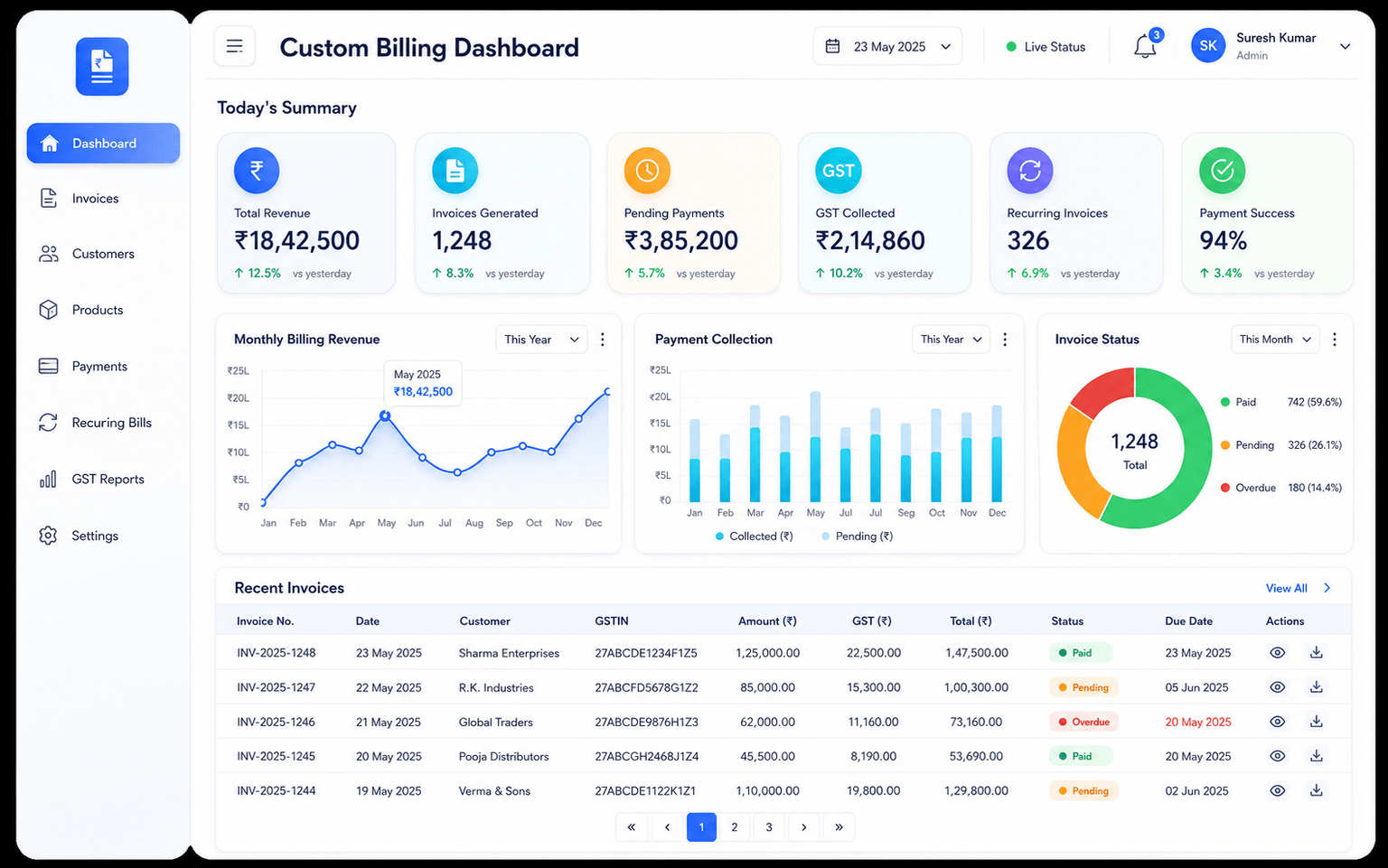Open This Month dropdown for Invoice Status
The width and height of the screenshot is (1388, 868).
[1275, 340]
